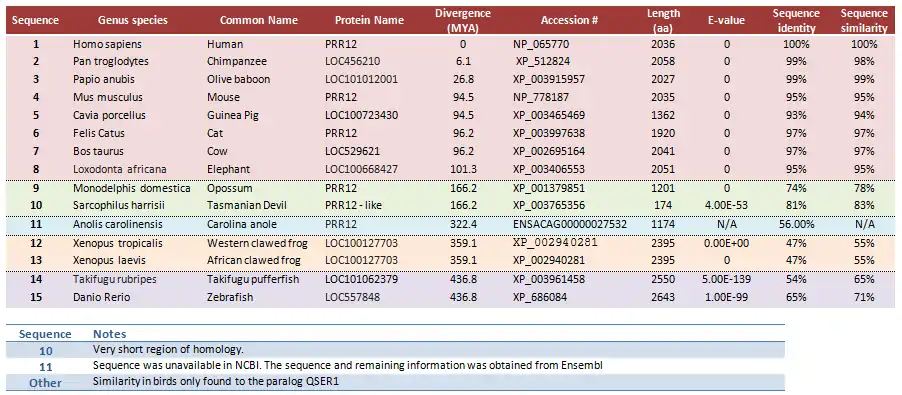Select the note about paralog QSER1
Screen dimensions: 902x395
pos(216,382)
